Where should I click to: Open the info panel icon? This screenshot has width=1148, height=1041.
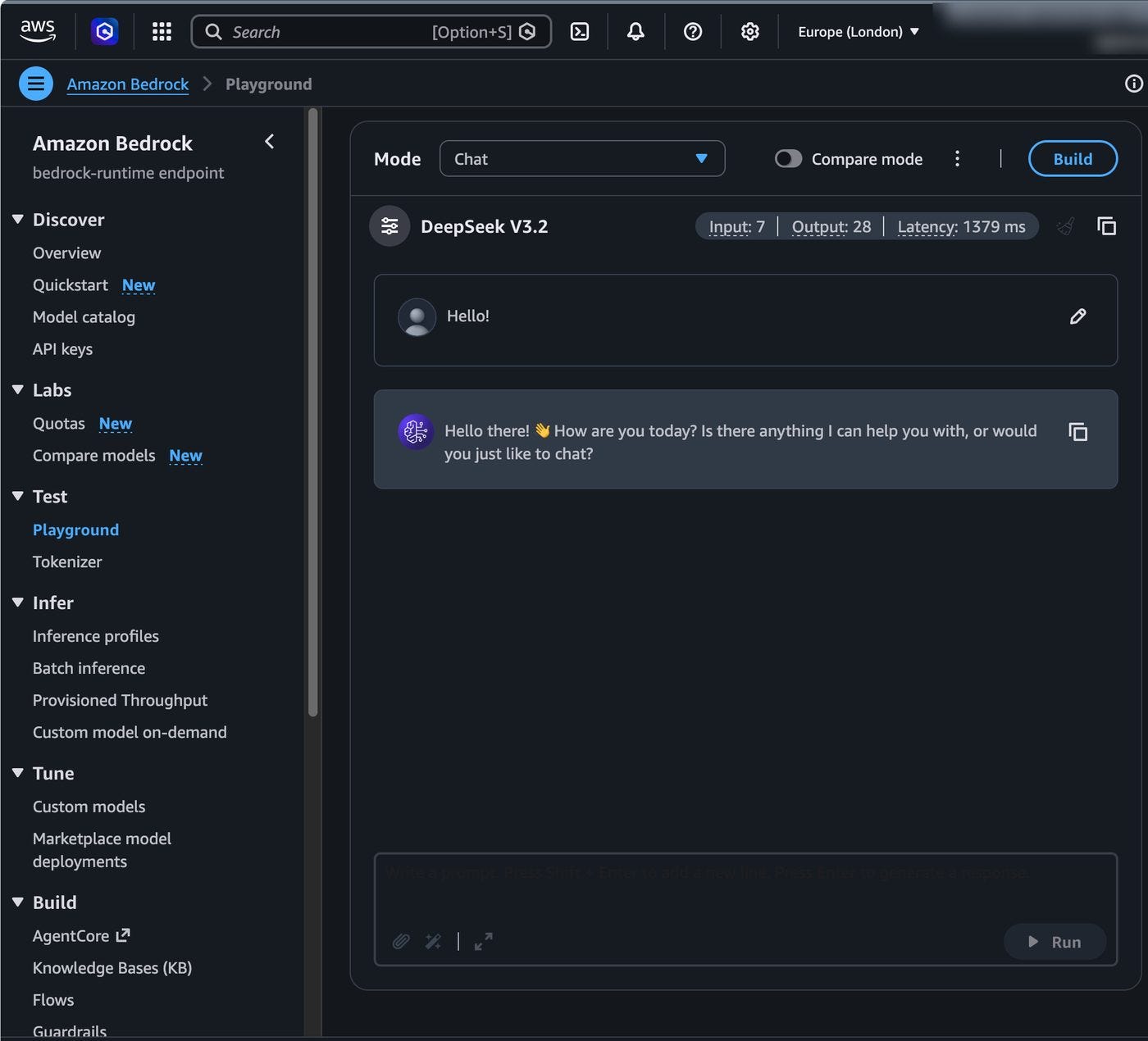pyautogui.click(x=1133, y=84)
